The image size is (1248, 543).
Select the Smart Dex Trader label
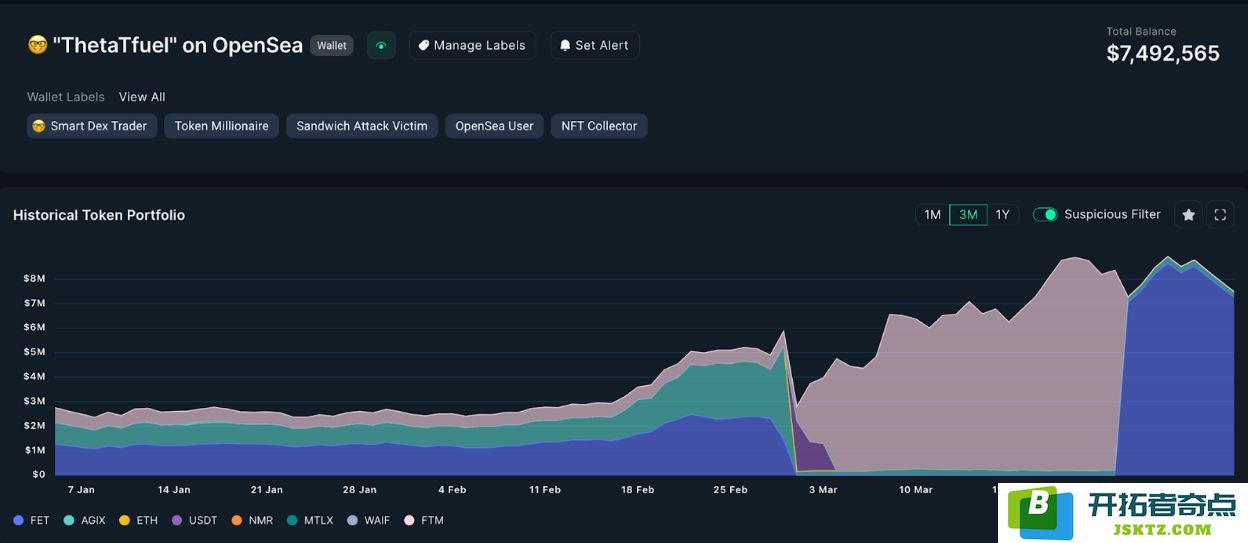coord(91,126)
